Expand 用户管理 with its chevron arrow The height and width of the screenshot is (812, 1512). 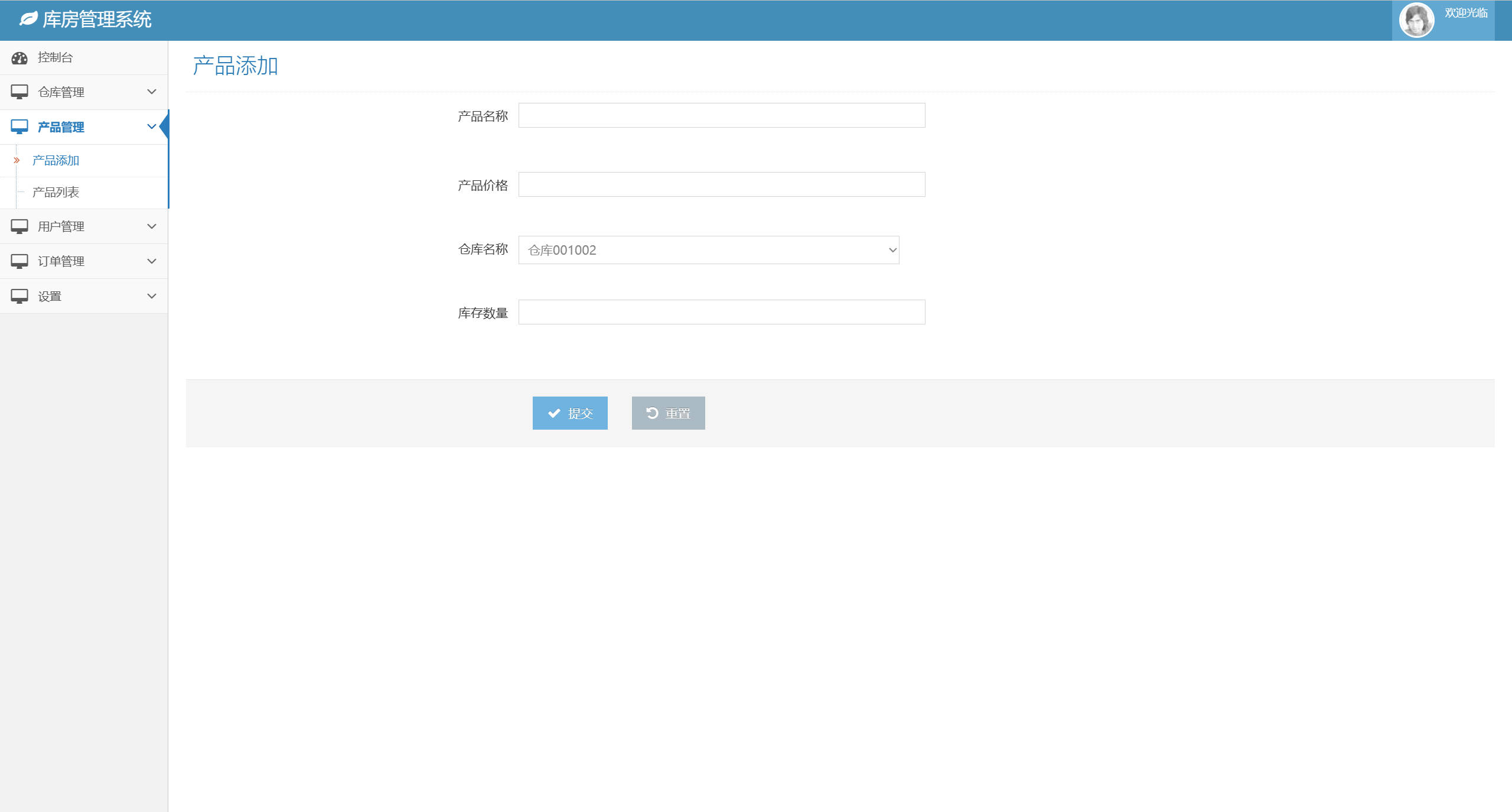pos(152,226)
